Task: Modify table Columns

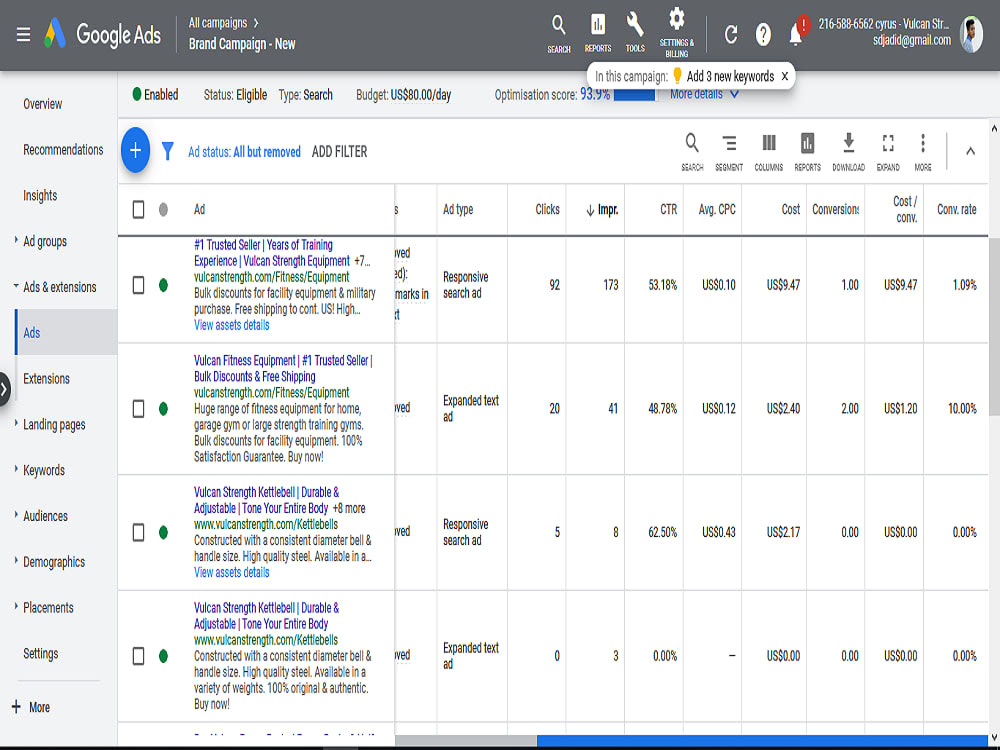Action: coord(768,152)
